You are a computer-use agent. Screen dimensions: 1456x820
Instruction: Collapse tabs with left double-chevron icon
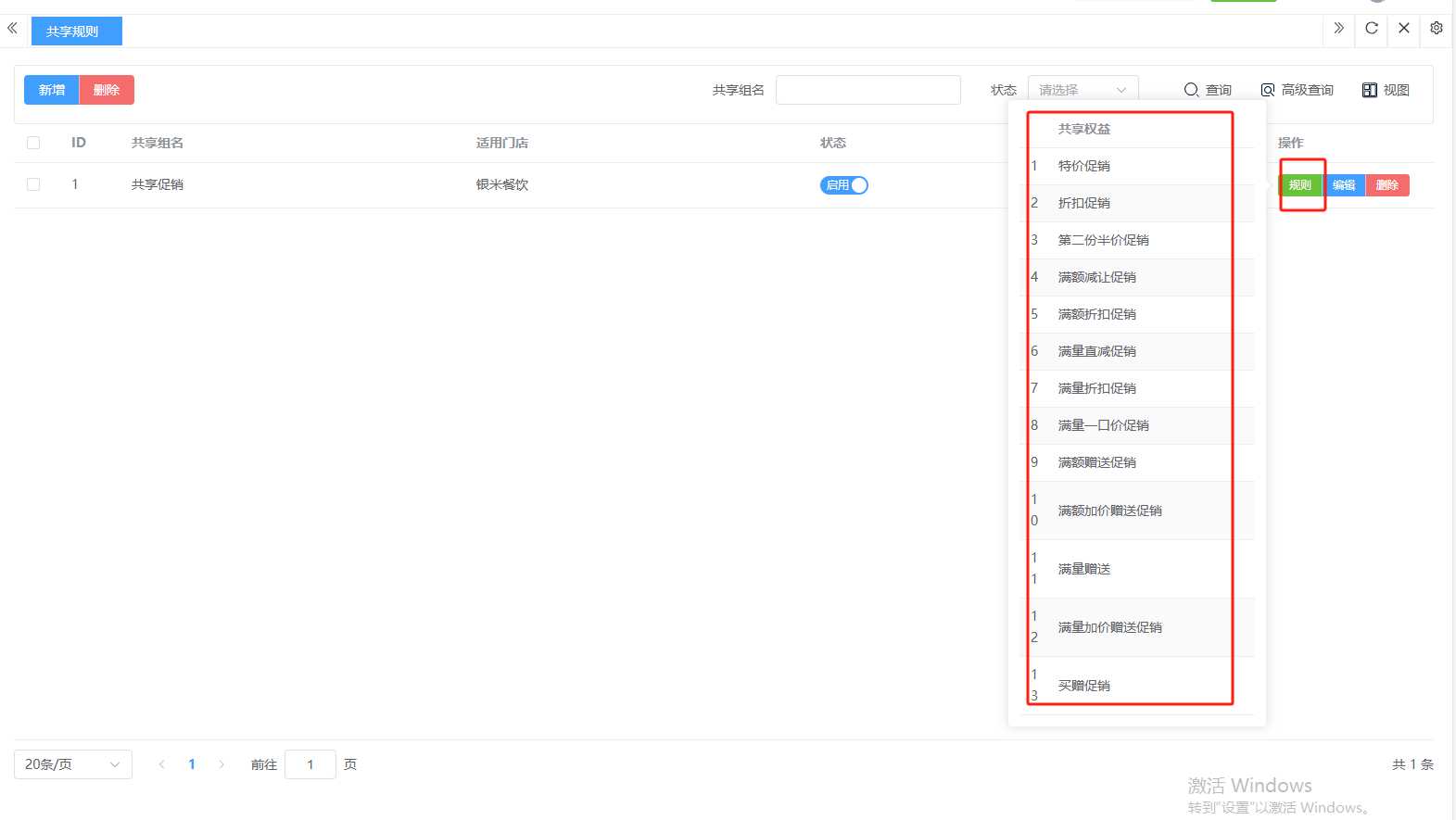pos(12,28)
